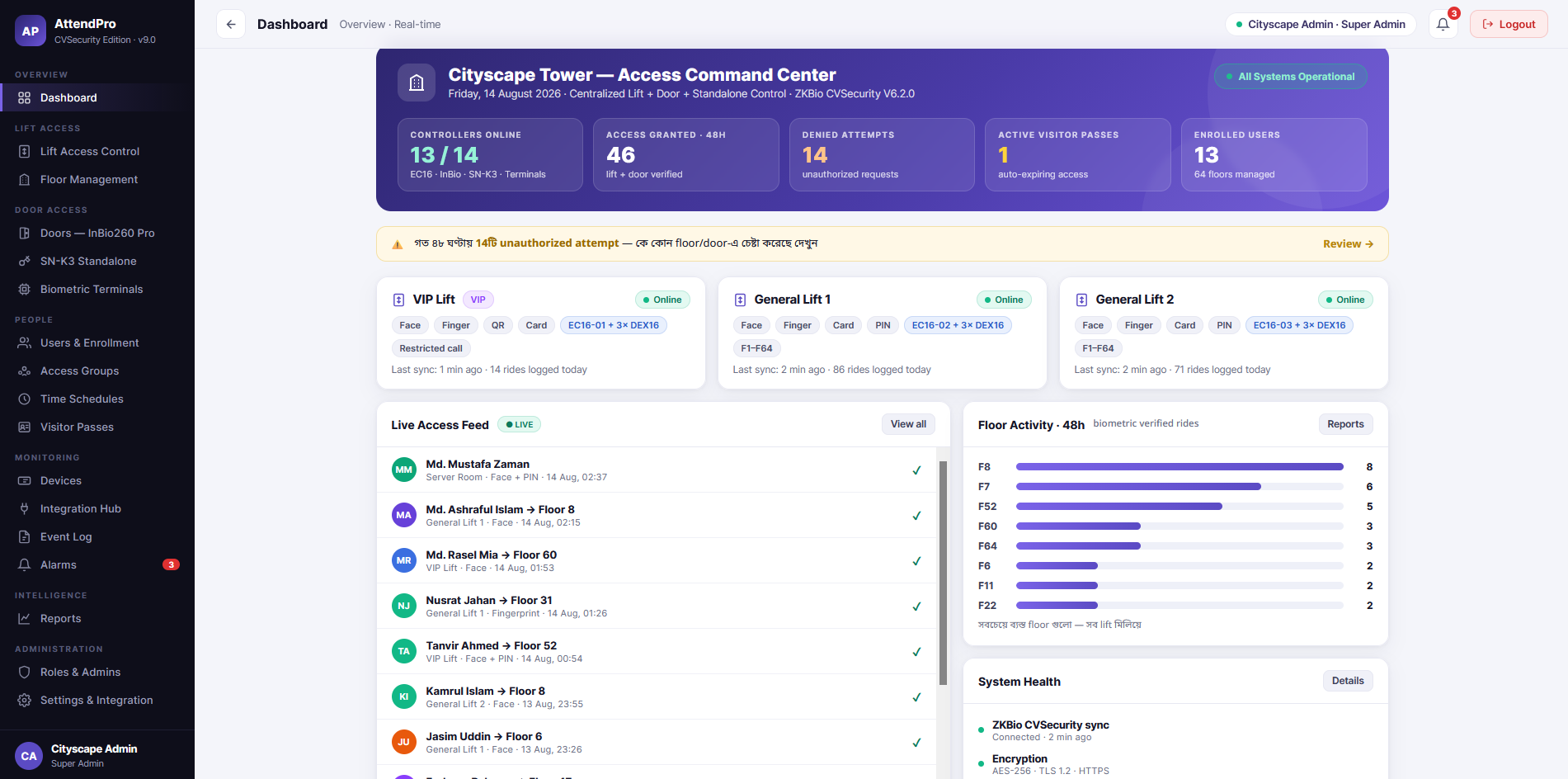Click the QR tag on VIP Lift

[498, 325]
